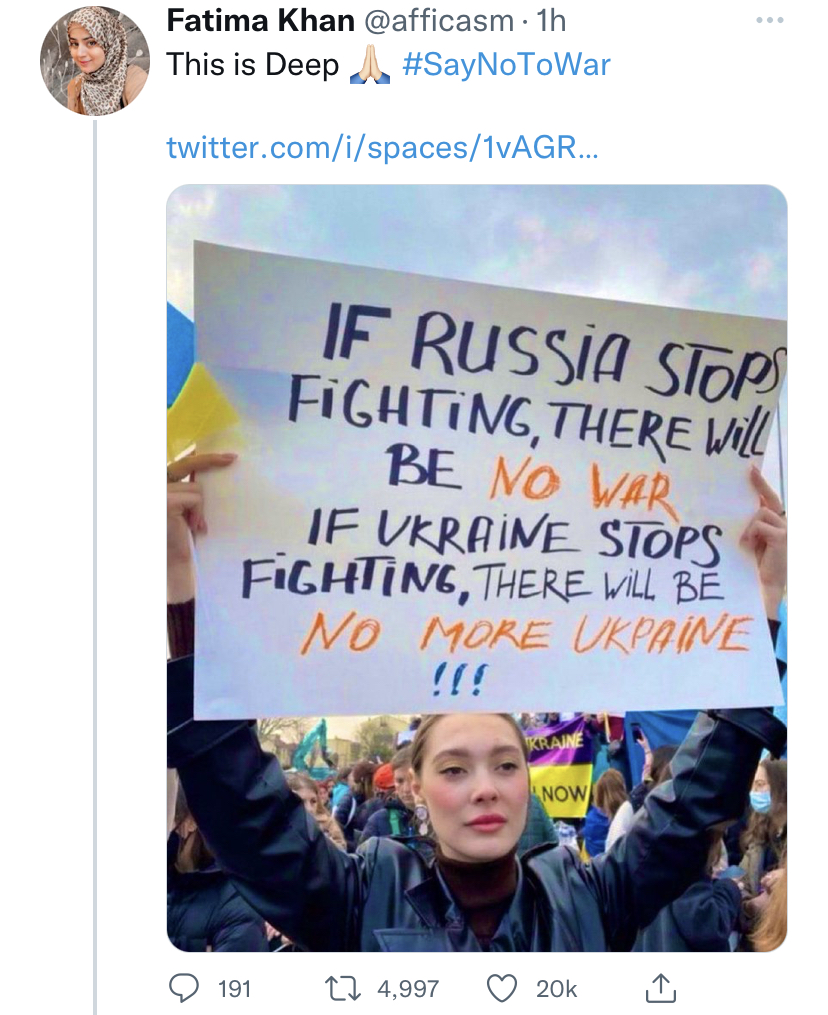828x1015 pixels.
Task: Click the display name Fatima Khan
Action: [x=260, y=21]
